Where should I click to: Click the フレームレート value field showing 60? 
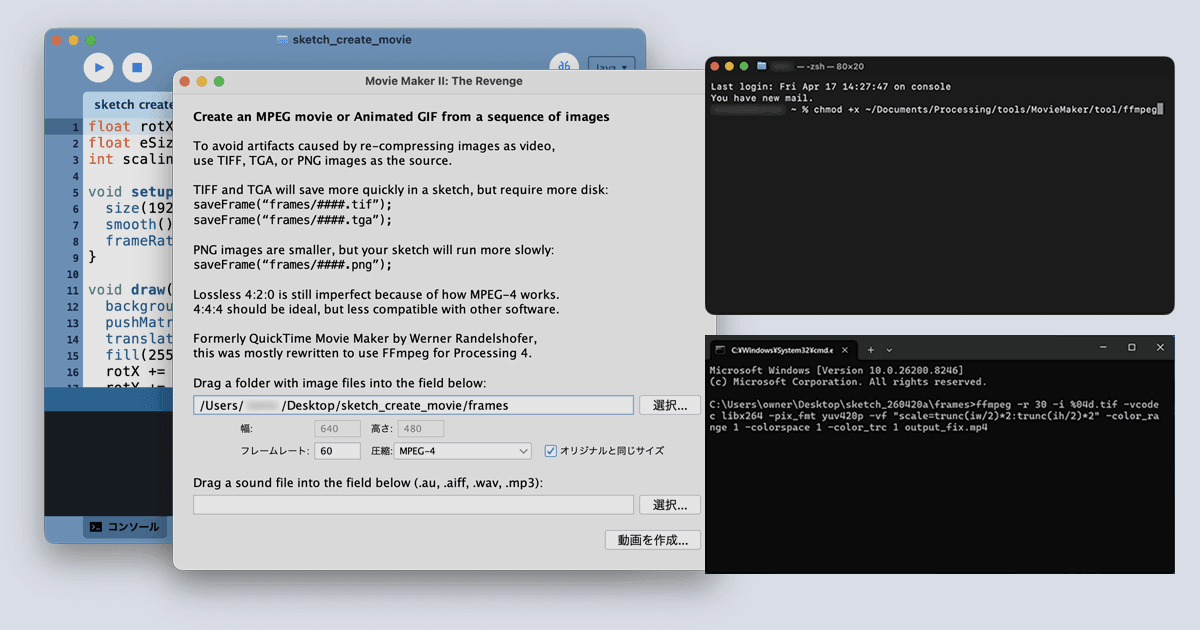337,451
